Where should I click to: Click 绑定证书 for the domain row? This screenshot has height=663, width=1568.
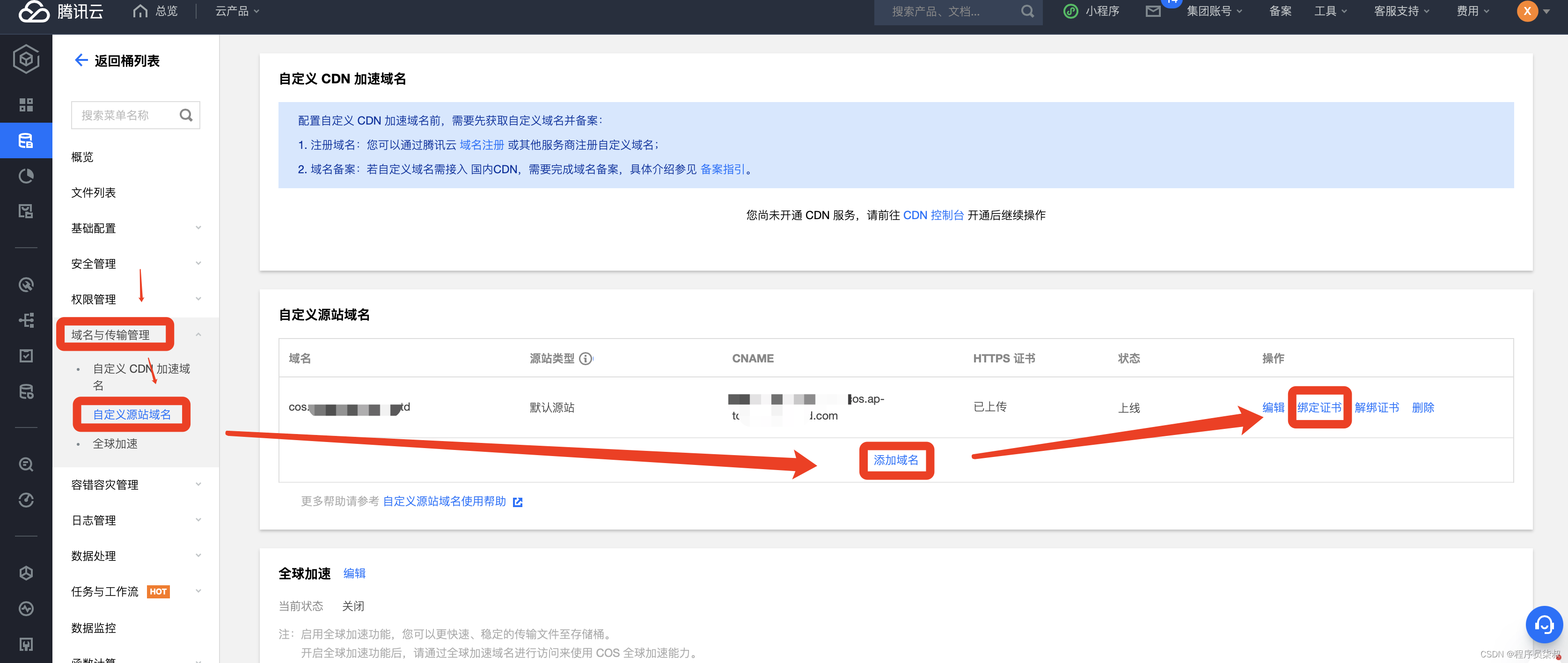tap(1319, 407)
